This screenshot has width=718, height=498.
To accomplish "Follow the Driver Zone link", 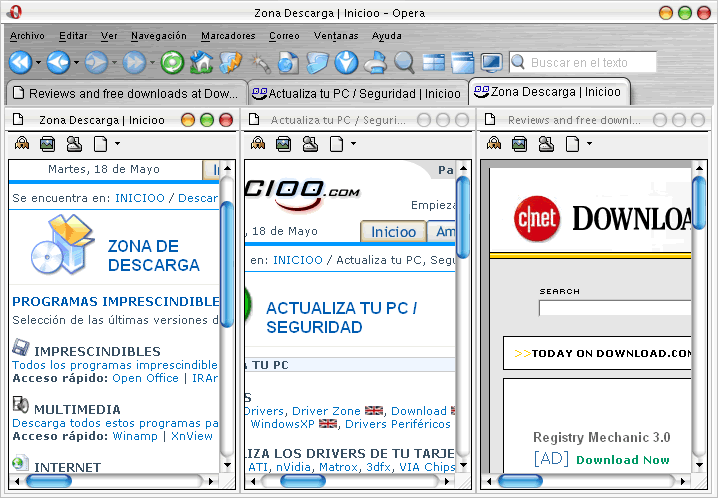I will (x=326, y=411).
